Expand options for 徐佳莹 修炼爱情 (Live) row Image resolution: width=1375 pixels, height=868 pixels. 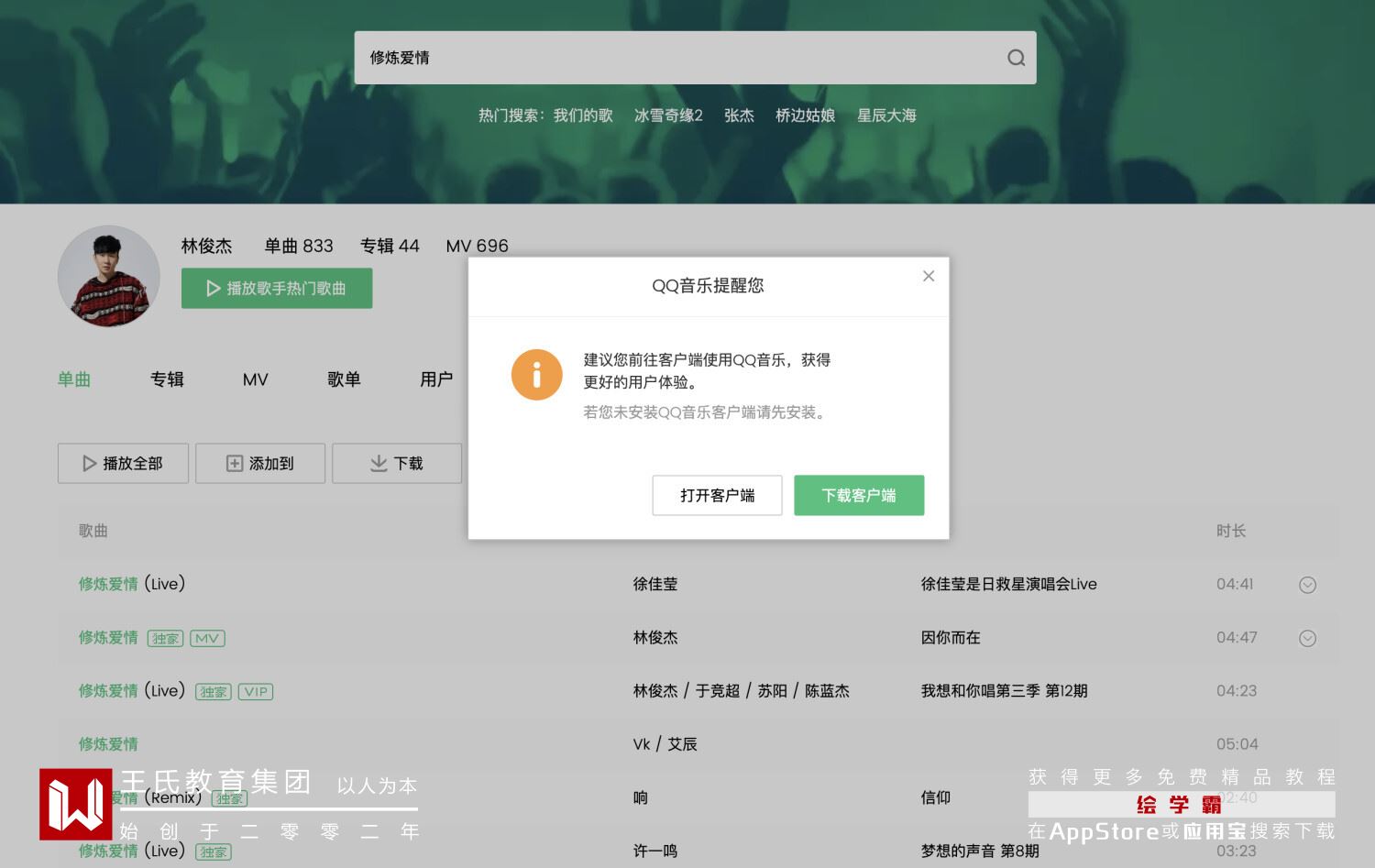point(1307,585)
